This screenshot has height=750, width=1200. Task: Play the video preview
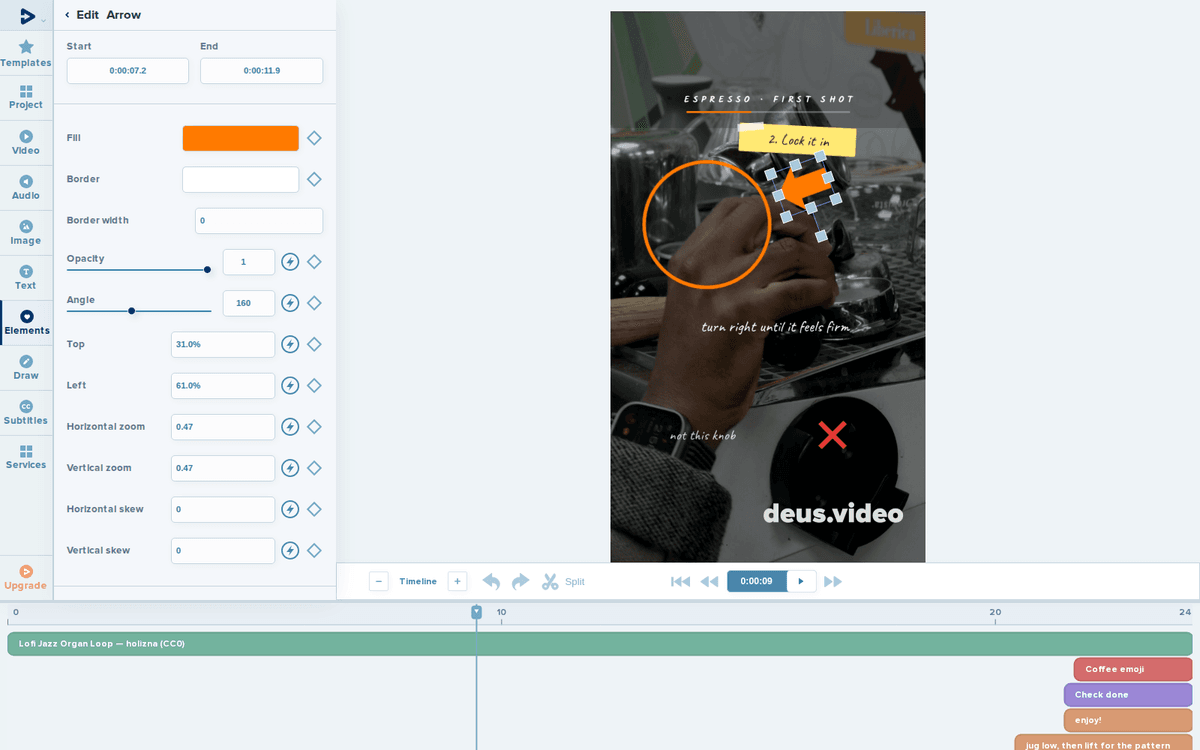click(x=801, y=581)
